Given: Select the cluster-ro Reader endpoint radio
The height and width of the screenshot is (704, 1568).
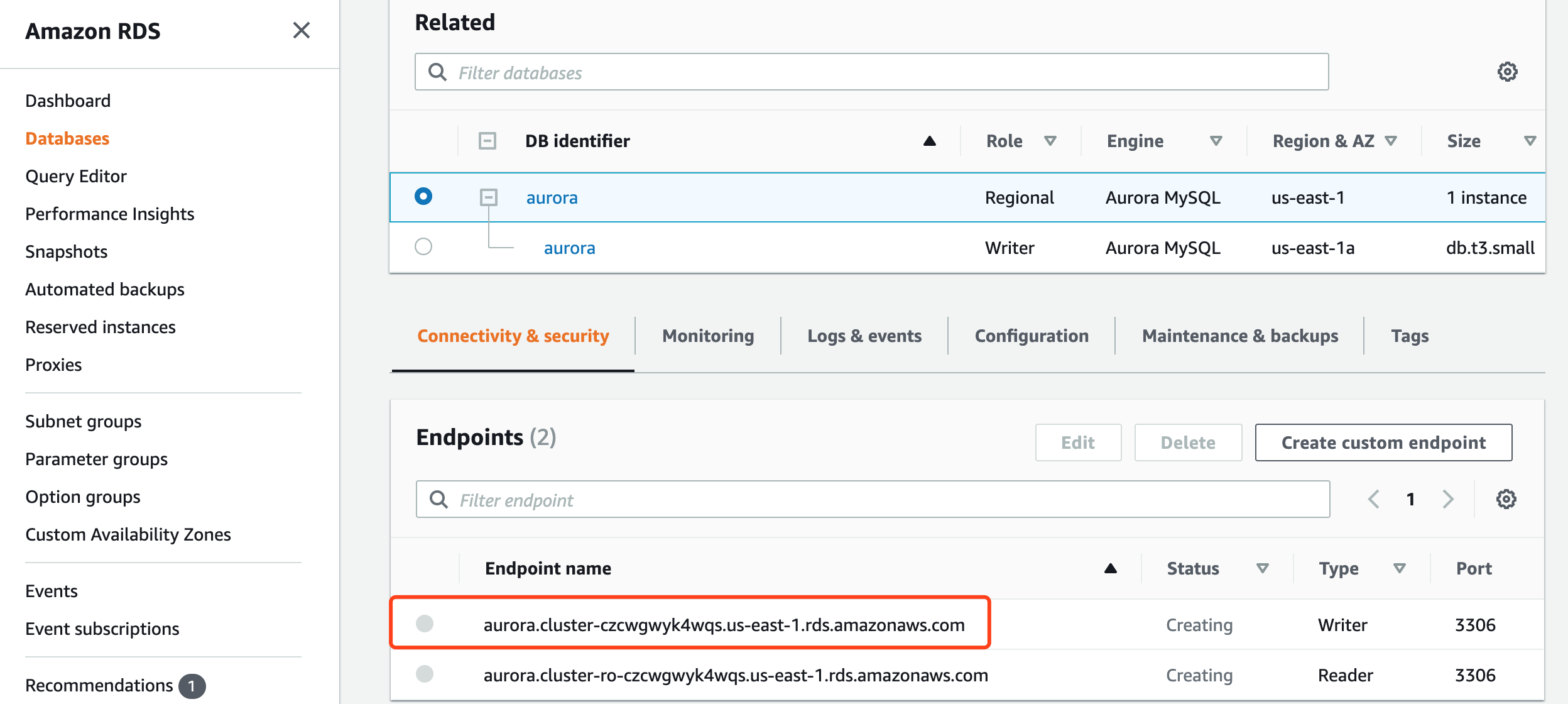Looking at the screenshot, I should 425,674.
